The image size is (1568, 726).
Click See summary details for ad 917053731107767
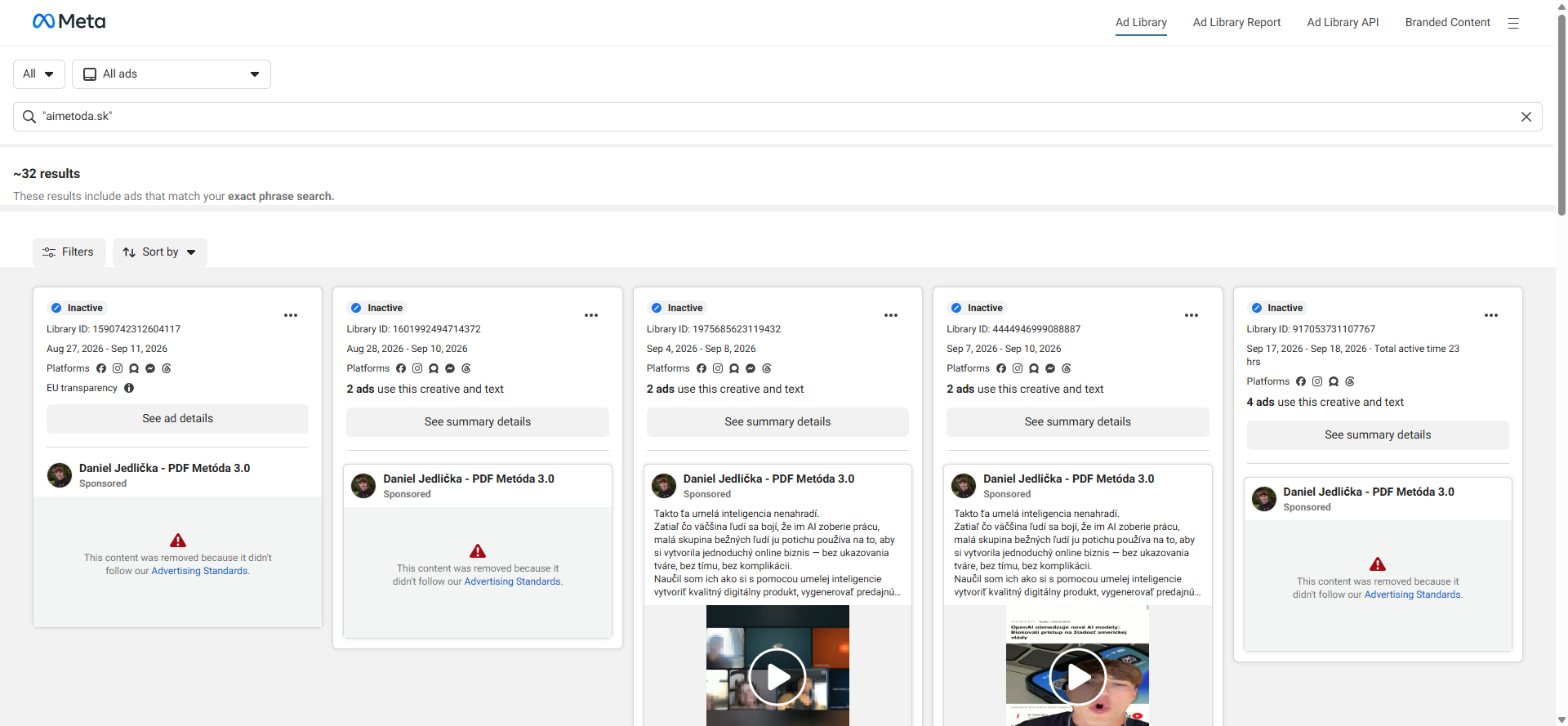pyautogui.click(x=1378, y=435)
